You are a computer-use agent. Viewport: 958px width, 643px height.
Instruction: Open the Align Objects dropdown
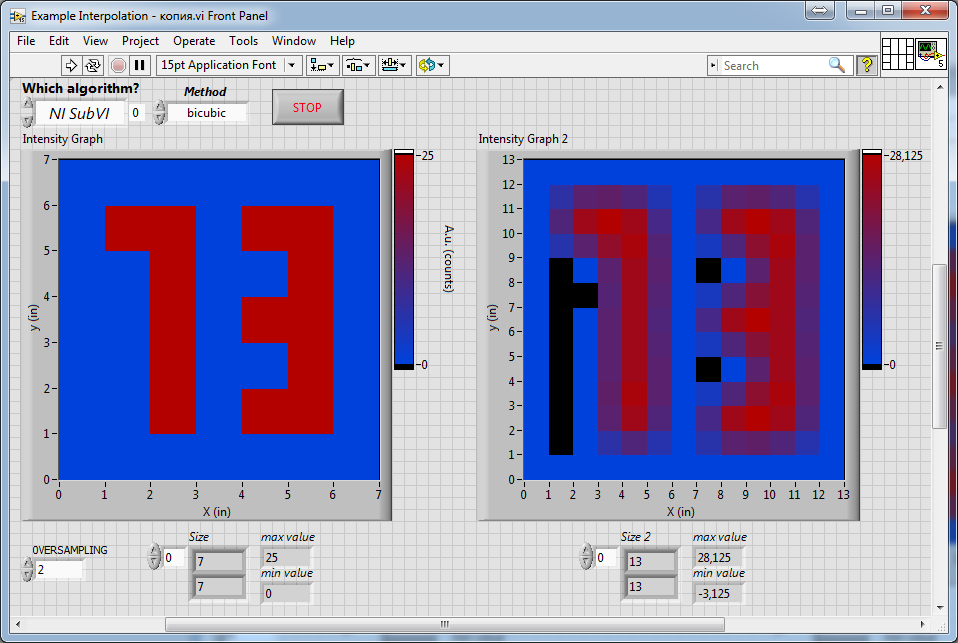(x=322, y=65)
